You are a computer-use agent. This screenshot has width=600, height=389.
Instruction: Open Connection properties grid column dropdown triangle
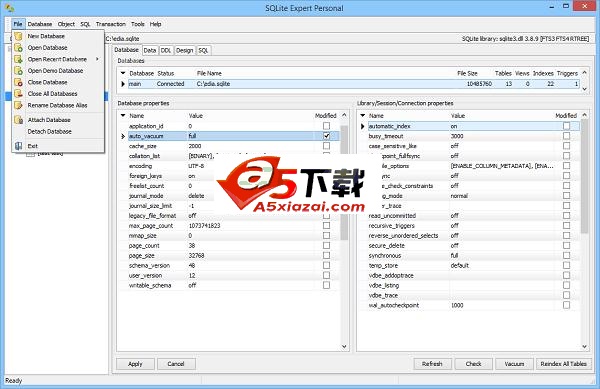click(363, 115)
